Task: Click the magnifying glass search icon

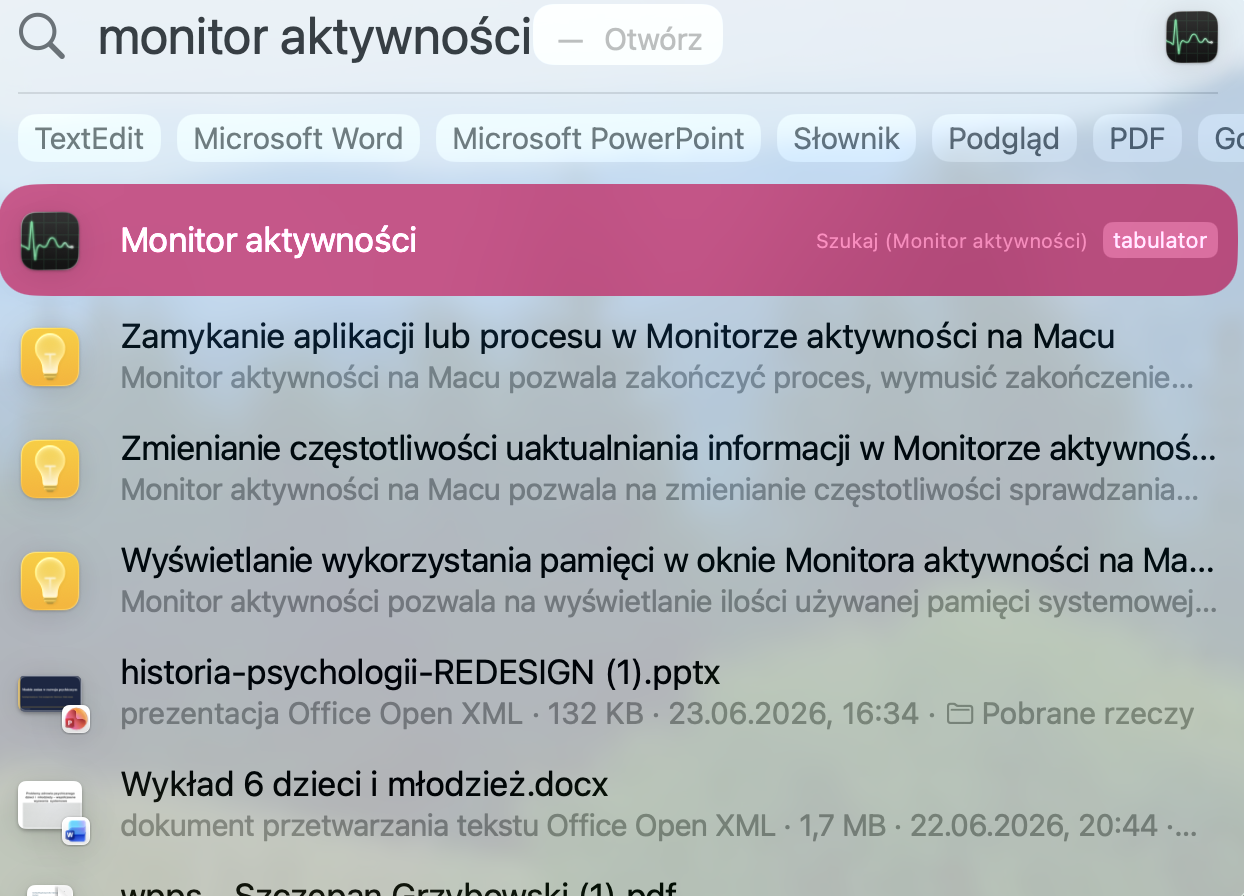Action: [x=42, y=37]
